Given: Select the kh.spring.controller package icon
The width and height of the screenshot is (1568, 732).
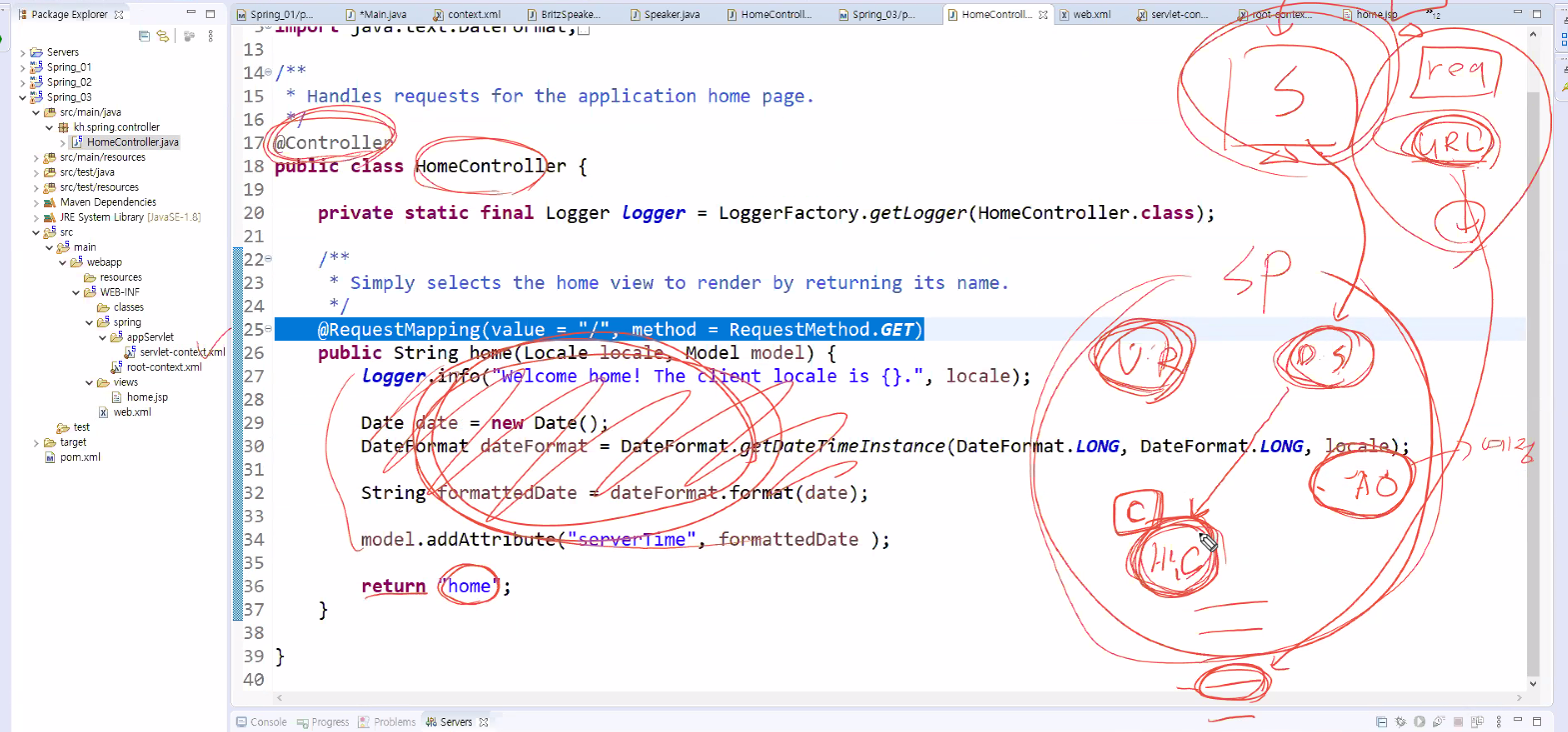Looking at the screenshot, I should pos(63,127).
